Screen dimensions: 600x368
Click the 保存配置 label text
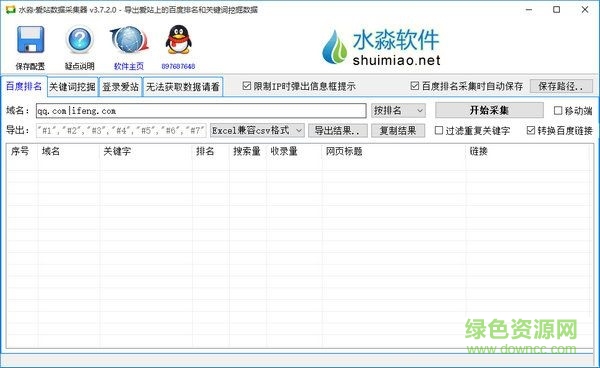(x=30, y=66)
